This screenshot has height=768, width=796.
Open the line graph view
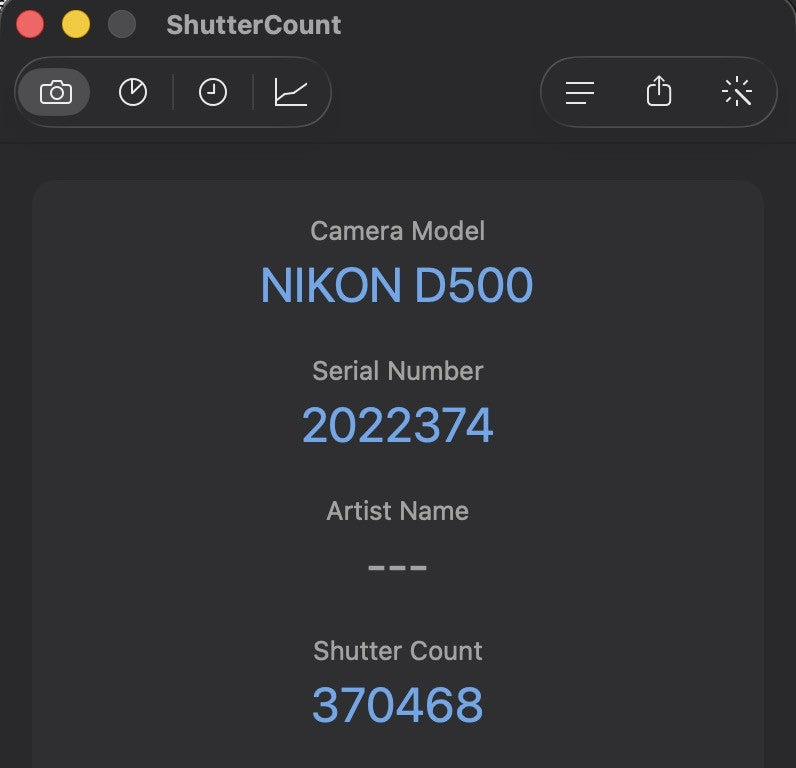tap(291, 92)
